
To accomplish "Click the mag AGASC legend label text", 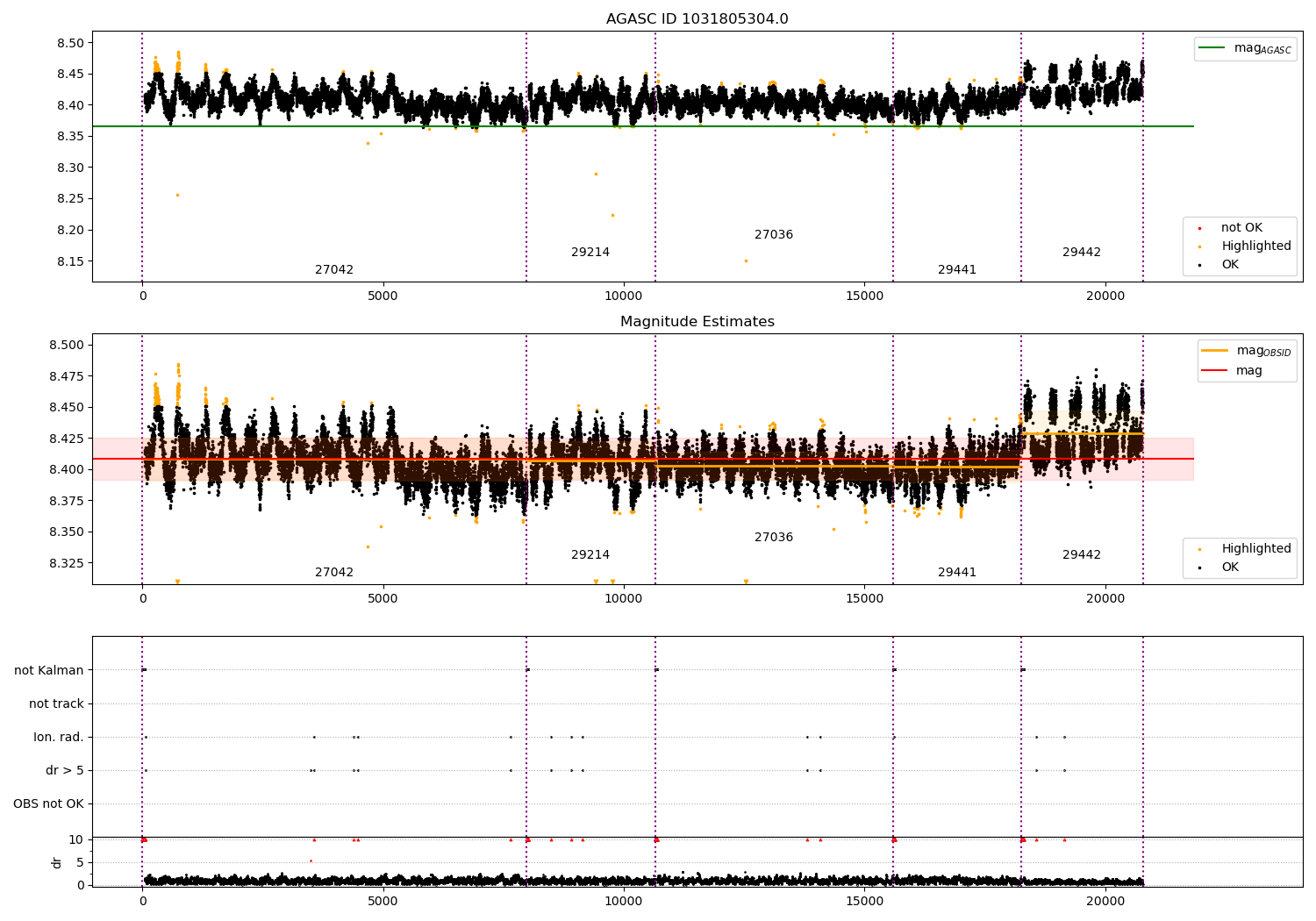I will pyautogui.click(x=1262, y=49).
